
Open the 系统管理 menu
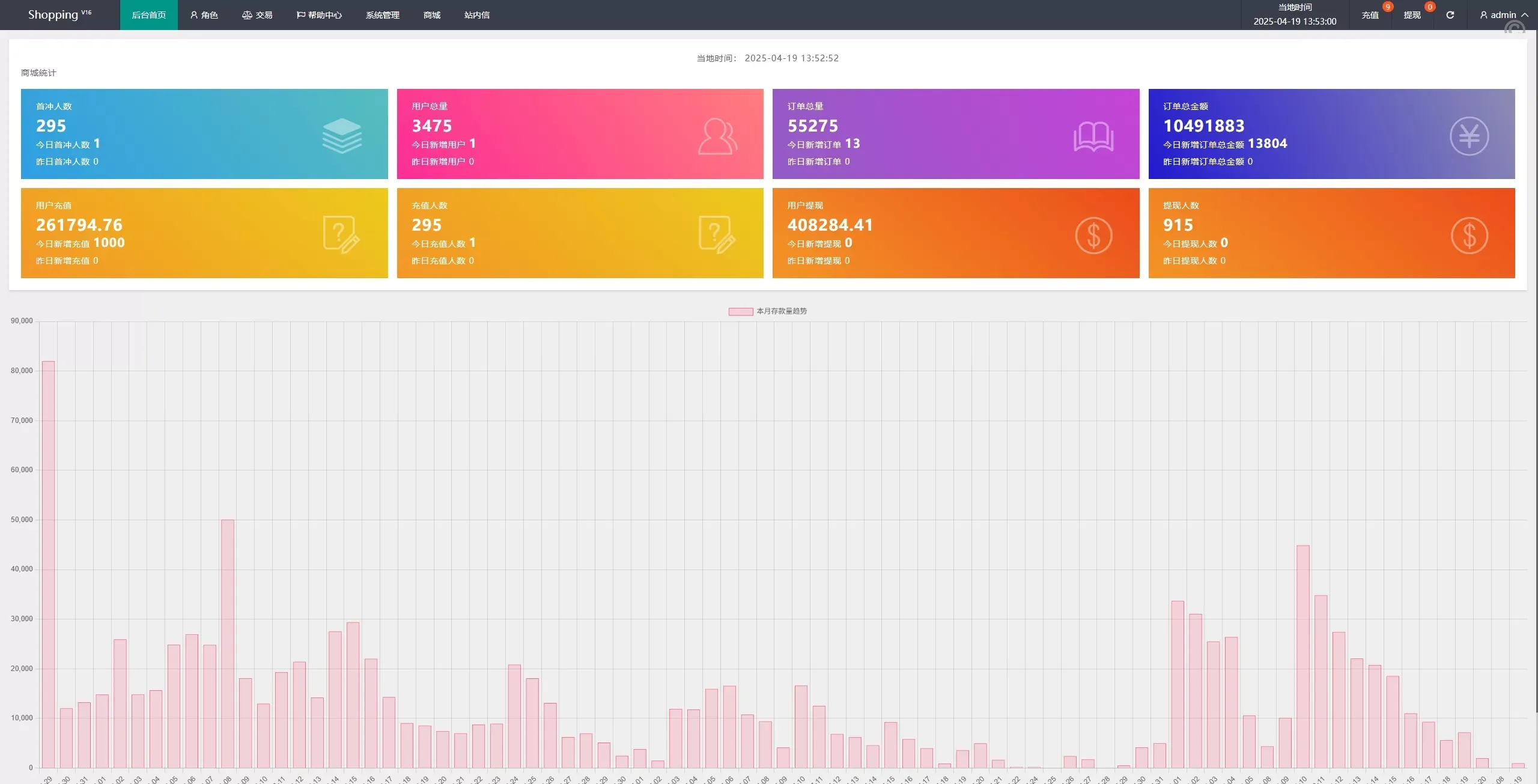[382, 15]
